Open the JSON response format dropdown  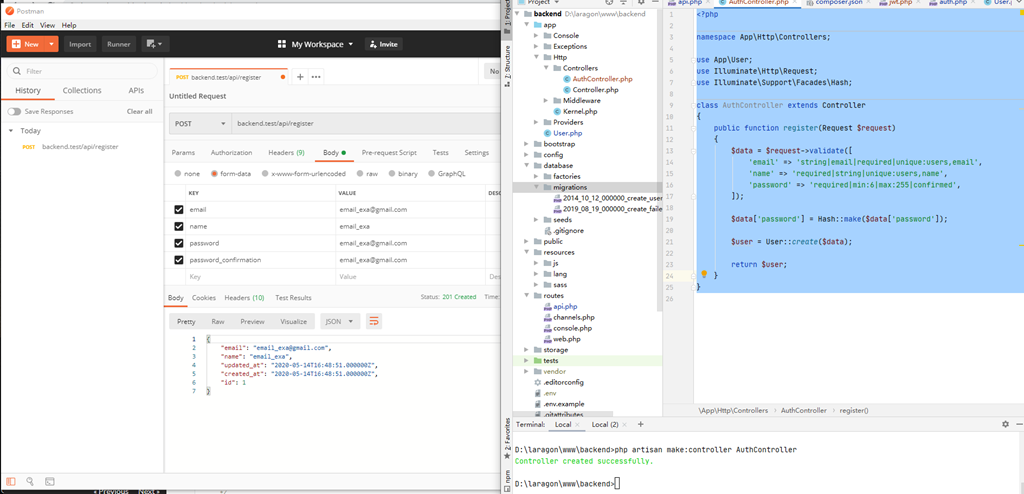tap(340, 321)
